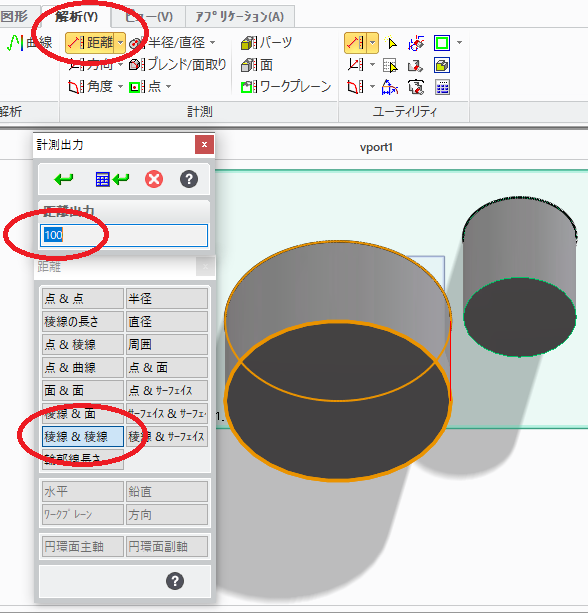
Task: Open the 距離 measure dropdown arrow
Action: [x=120, y=43]
